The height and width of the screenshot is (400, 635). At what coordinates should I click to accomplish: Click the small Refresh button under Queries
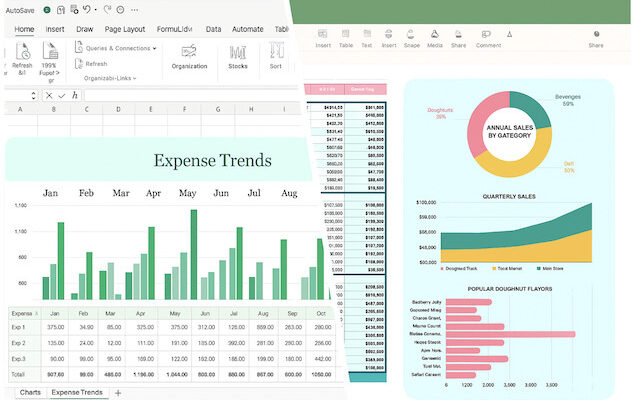click(x=91, y=64)
